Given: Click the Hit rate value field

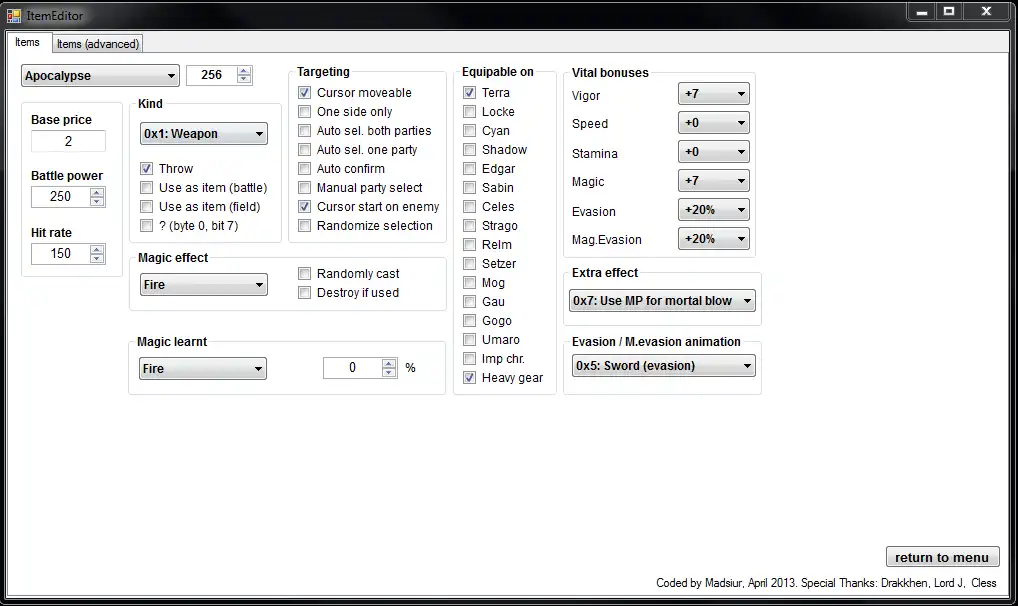Looking at the screenshot, I should 60,253.
